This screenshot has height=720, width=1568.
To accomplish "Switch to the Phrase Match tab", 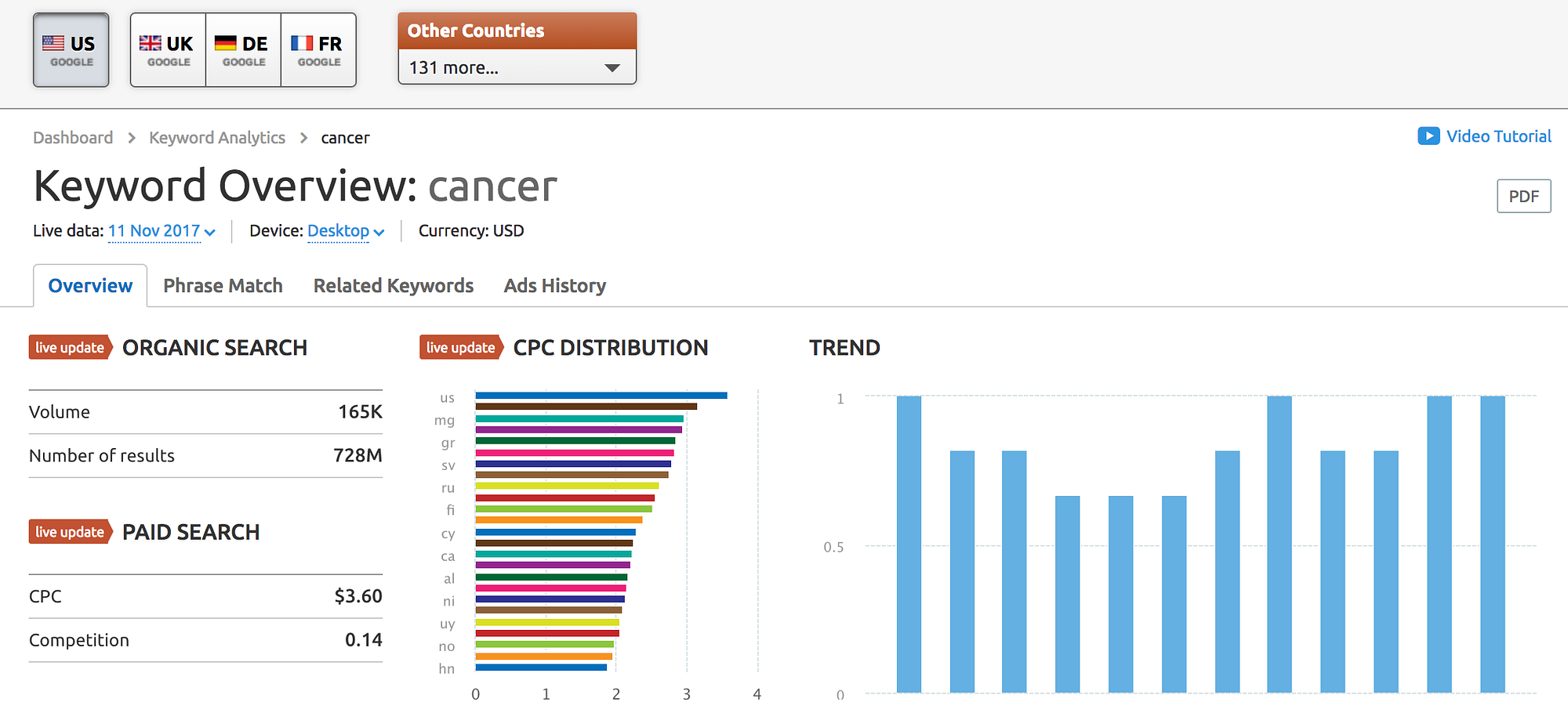I will click(x=223, y=286).
